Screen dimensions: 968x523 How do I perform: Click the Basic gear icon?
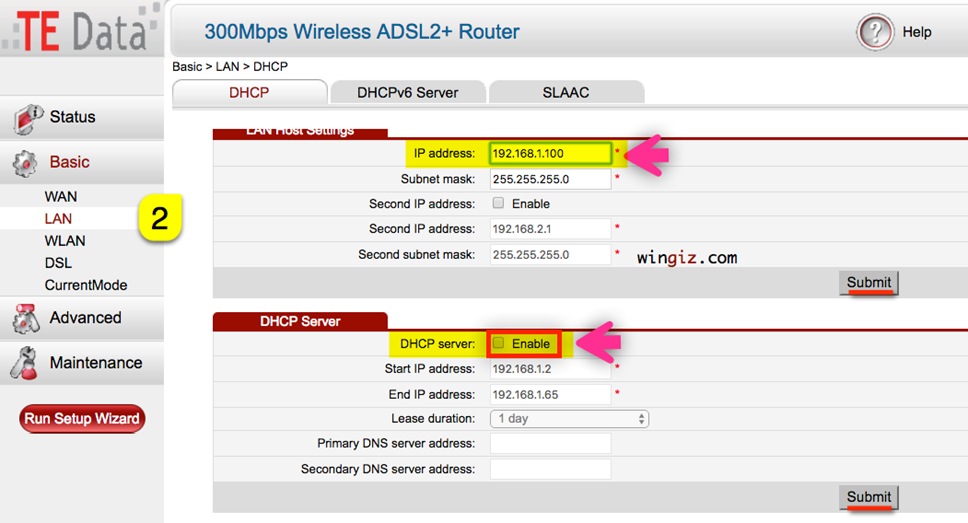pyautogui.click(x=25, y=164)
